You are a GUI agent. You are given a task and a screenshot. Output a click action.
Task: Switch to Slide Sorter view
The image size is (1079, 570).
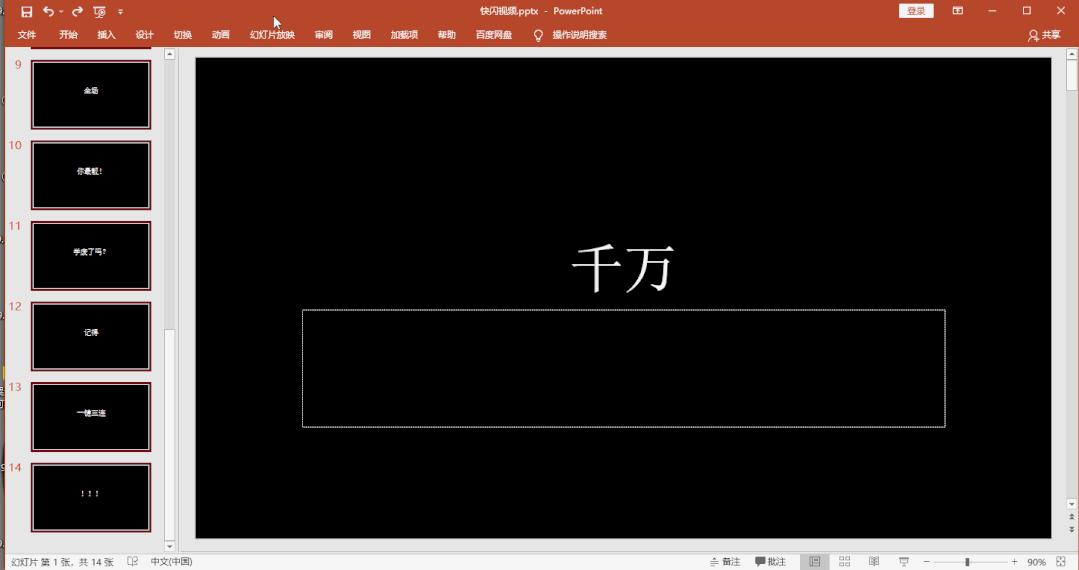point(844,562)
